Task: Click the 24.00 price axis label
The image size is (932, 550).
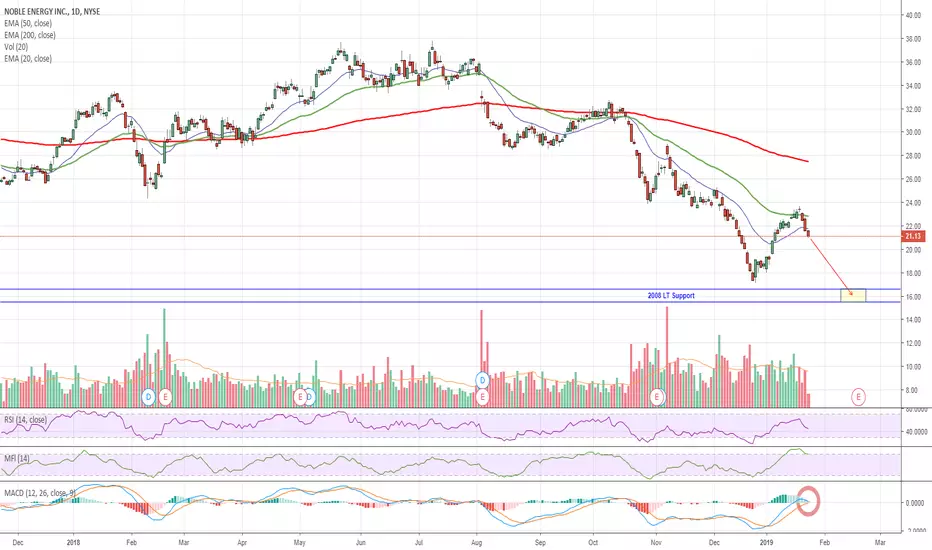Action: click(913, 203)
